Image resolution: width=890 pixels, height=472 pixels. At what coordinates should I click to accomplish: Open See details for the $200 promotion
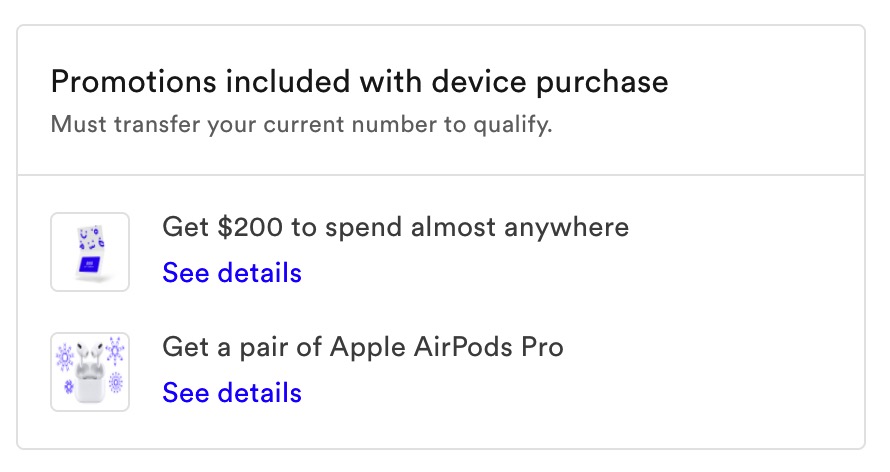[232, 273]
